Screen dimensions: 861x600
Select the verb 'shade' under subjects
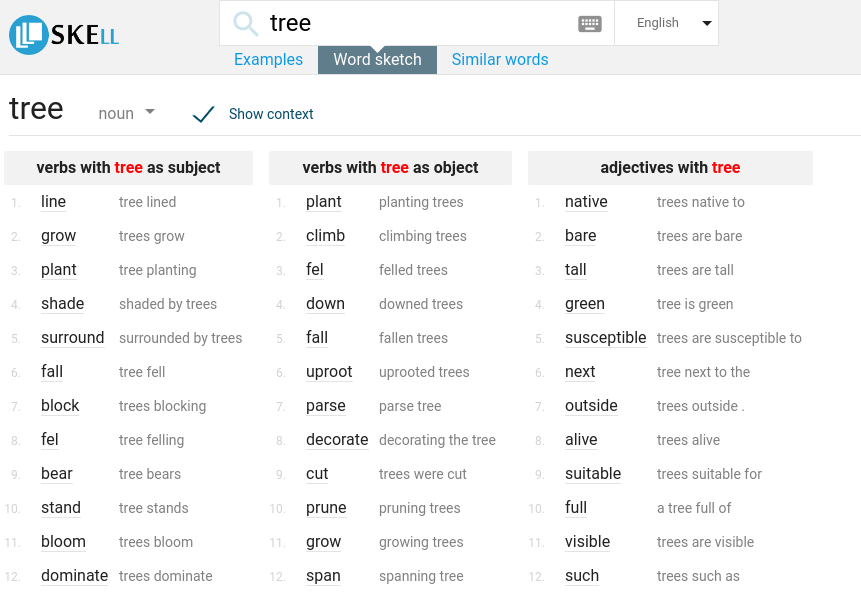pyautogui.click(x=62, y=303)
